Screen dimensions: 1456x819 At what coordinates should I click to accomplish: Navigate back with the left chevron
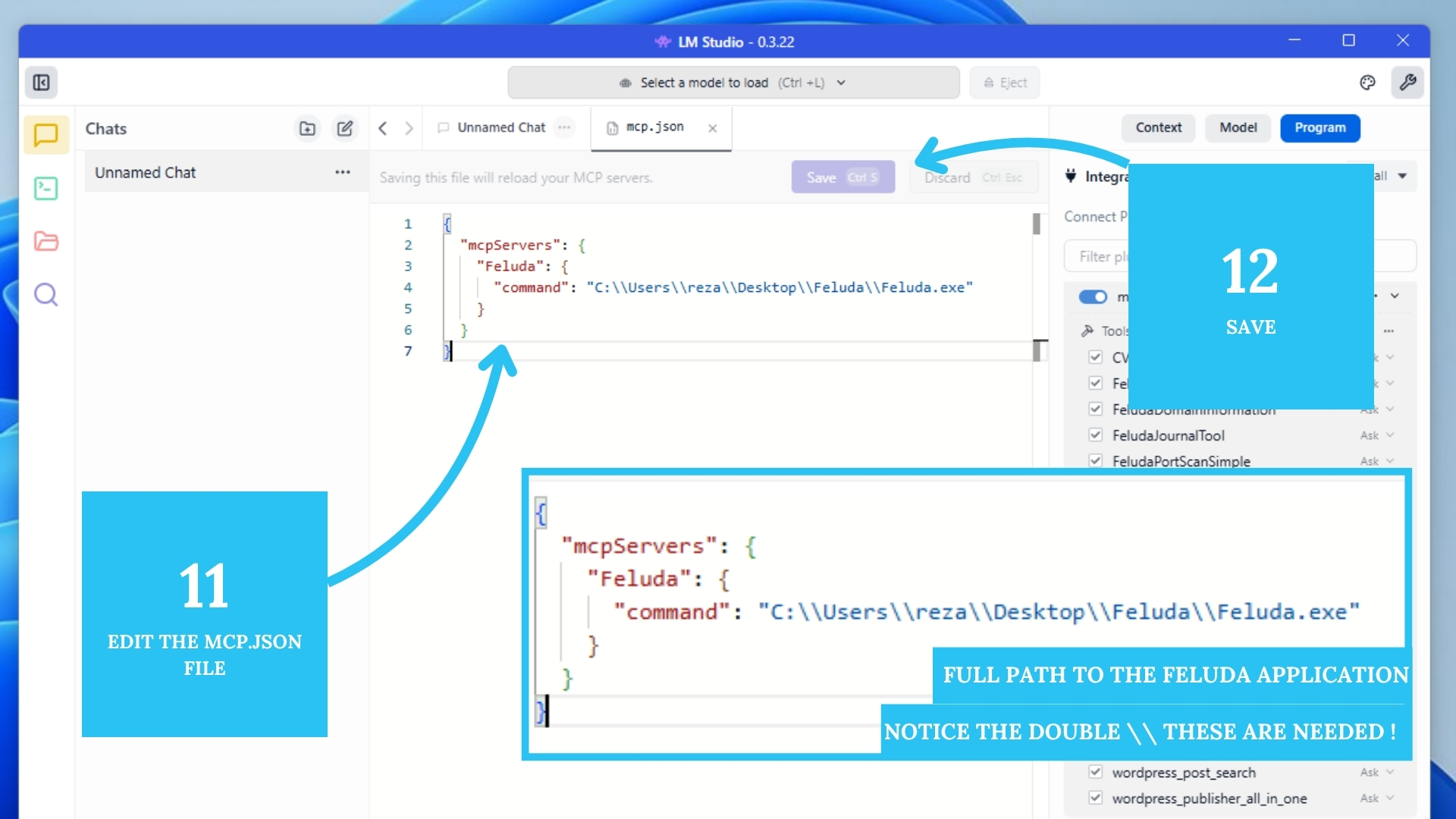(383, 128)
